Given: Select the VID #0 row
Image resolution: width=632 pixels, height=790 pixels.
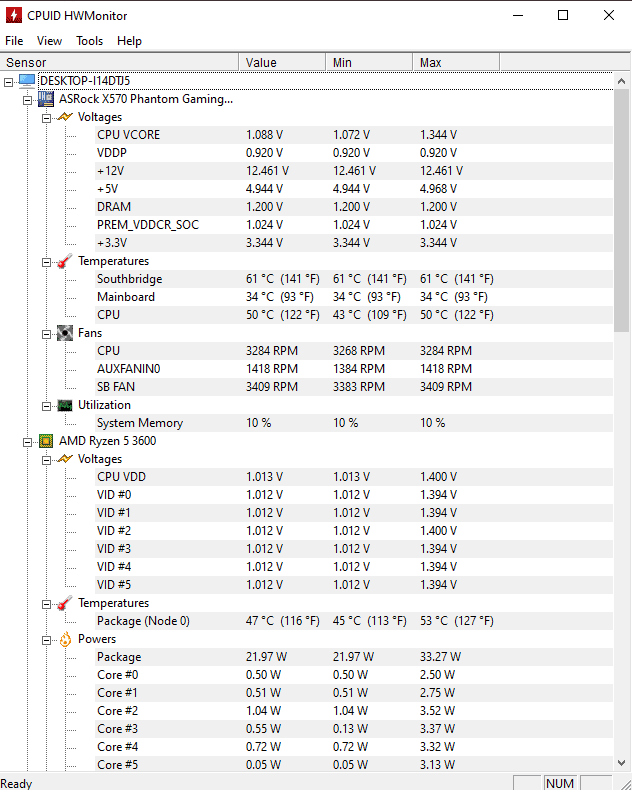Looking at the screenshot, I should point(354,495).
